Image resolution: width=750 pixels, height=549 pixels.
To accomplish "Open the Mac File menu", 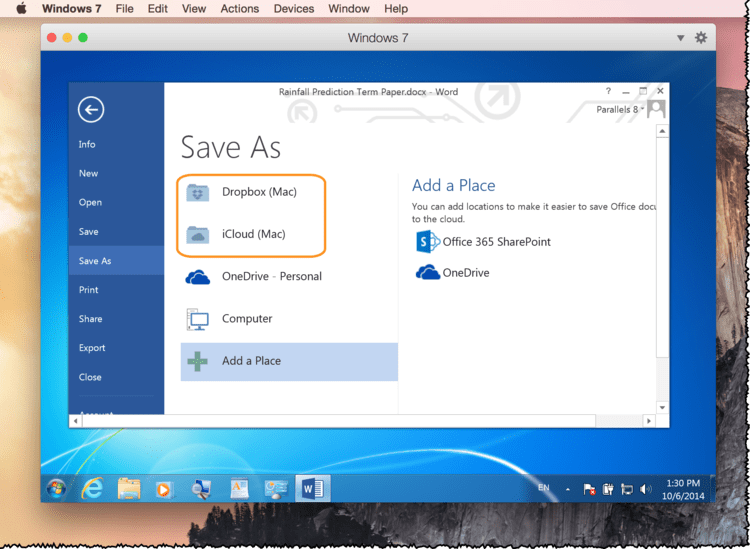I will click(124, 9).
